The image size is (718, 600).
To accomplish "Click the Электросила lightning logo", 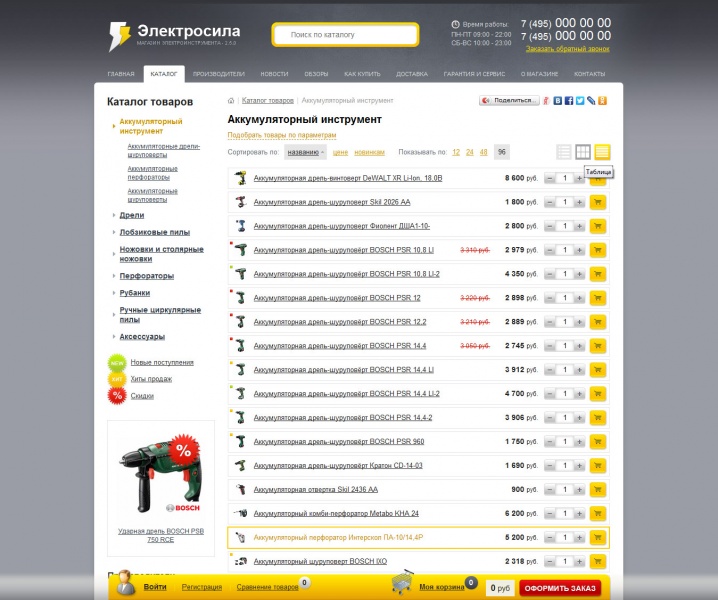I will [x=120, y=36].
